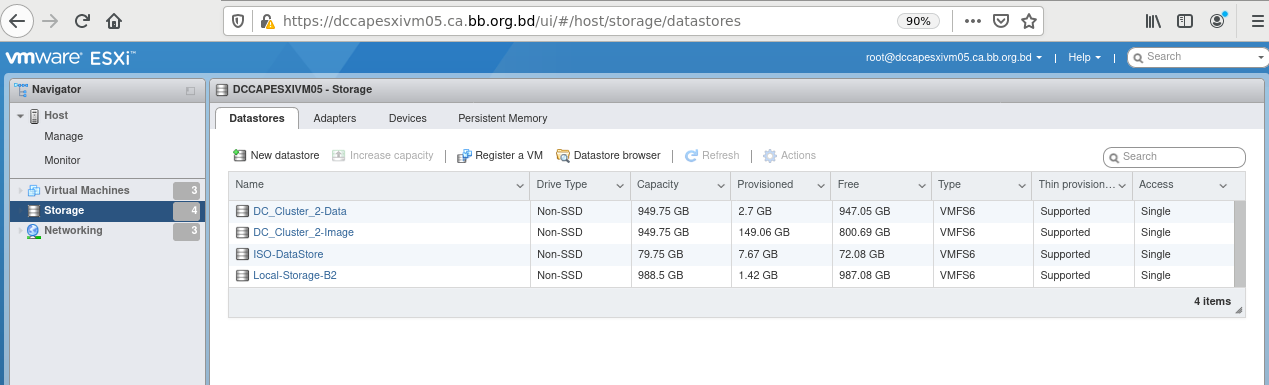The width and height of the screenshot is (1269, 385).
Task: Open the DC_Cluster_2-Data datastore link
Action: click(x=300, y=212)
